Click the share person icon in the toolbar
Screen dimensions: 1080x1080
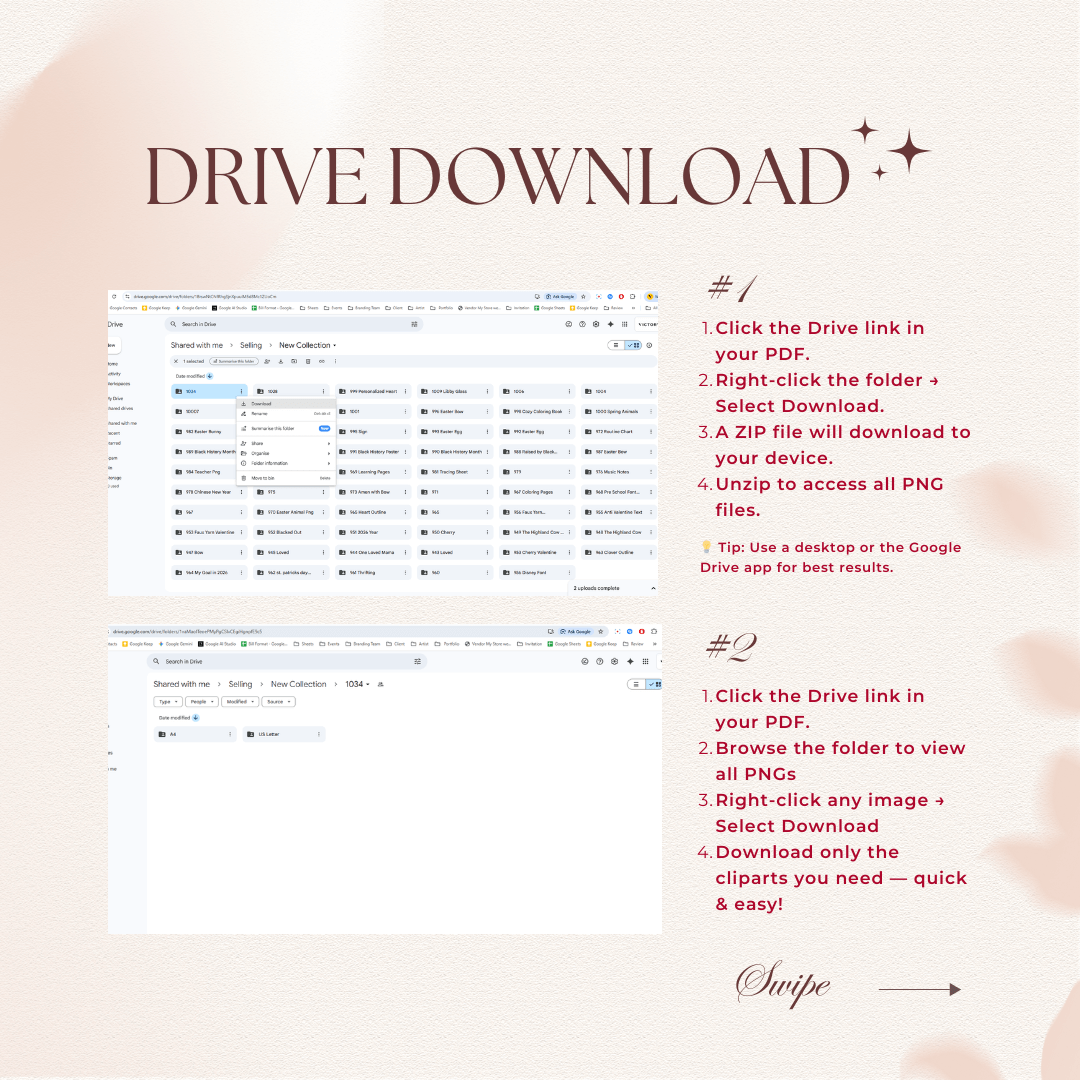(x=267, y=361)
